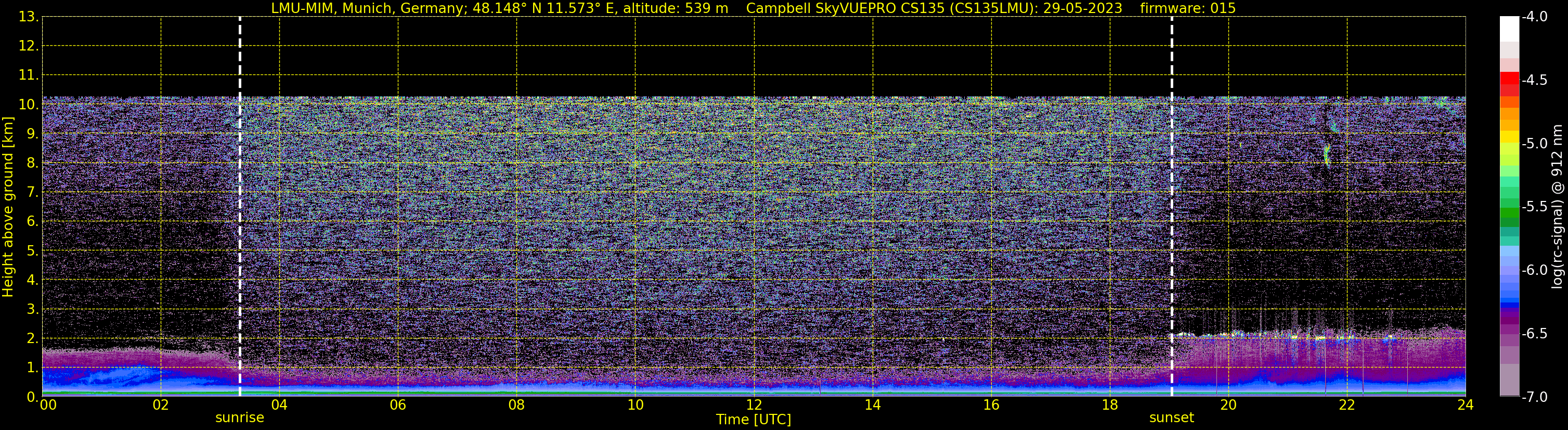Click the 'Time [UTC]' axis label
Screen dimensions: 1568x430
(x=754, y=420)
